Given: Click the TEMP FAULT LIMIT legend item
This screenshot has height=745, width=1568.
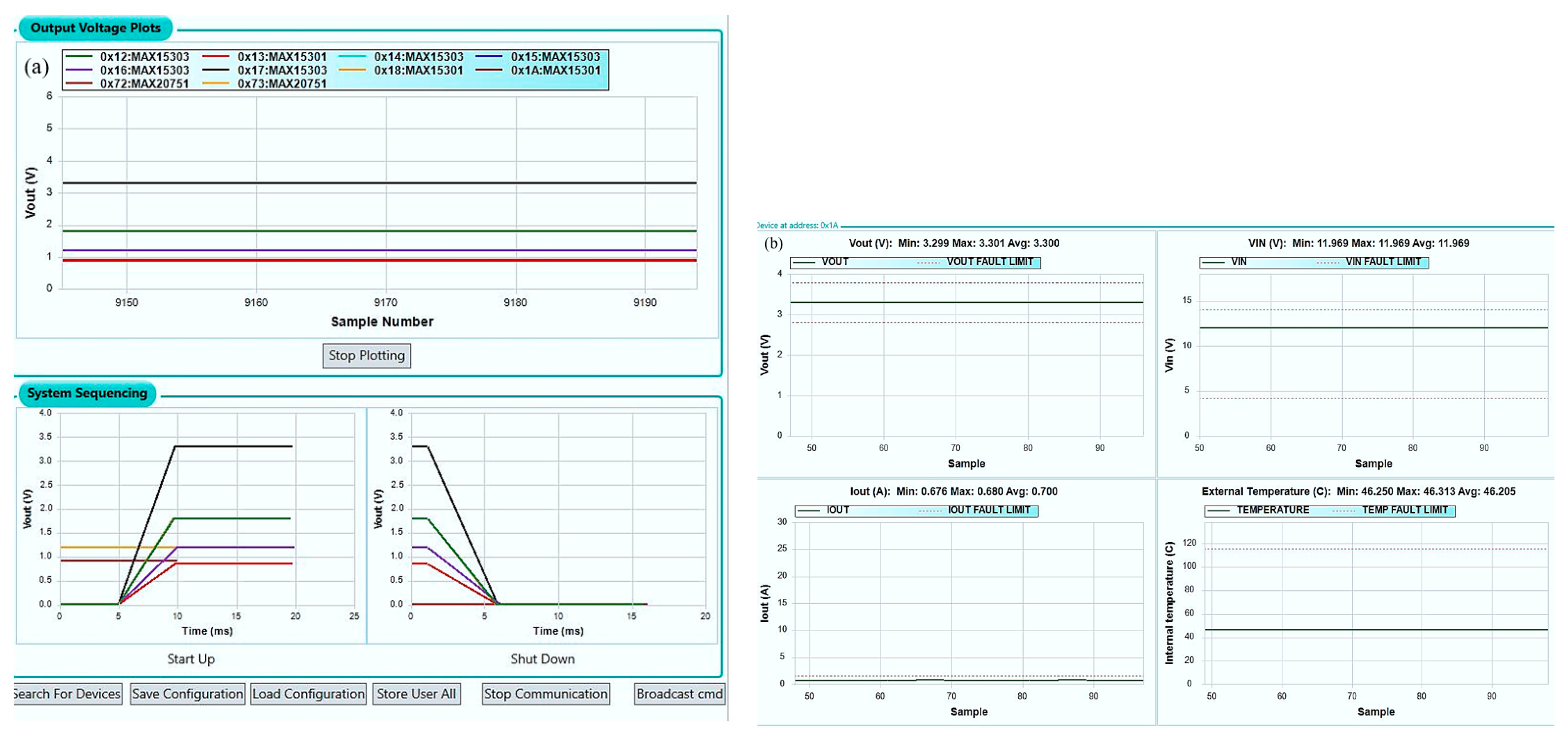Looking at the screenshot, I should (x=1404, y=510).
